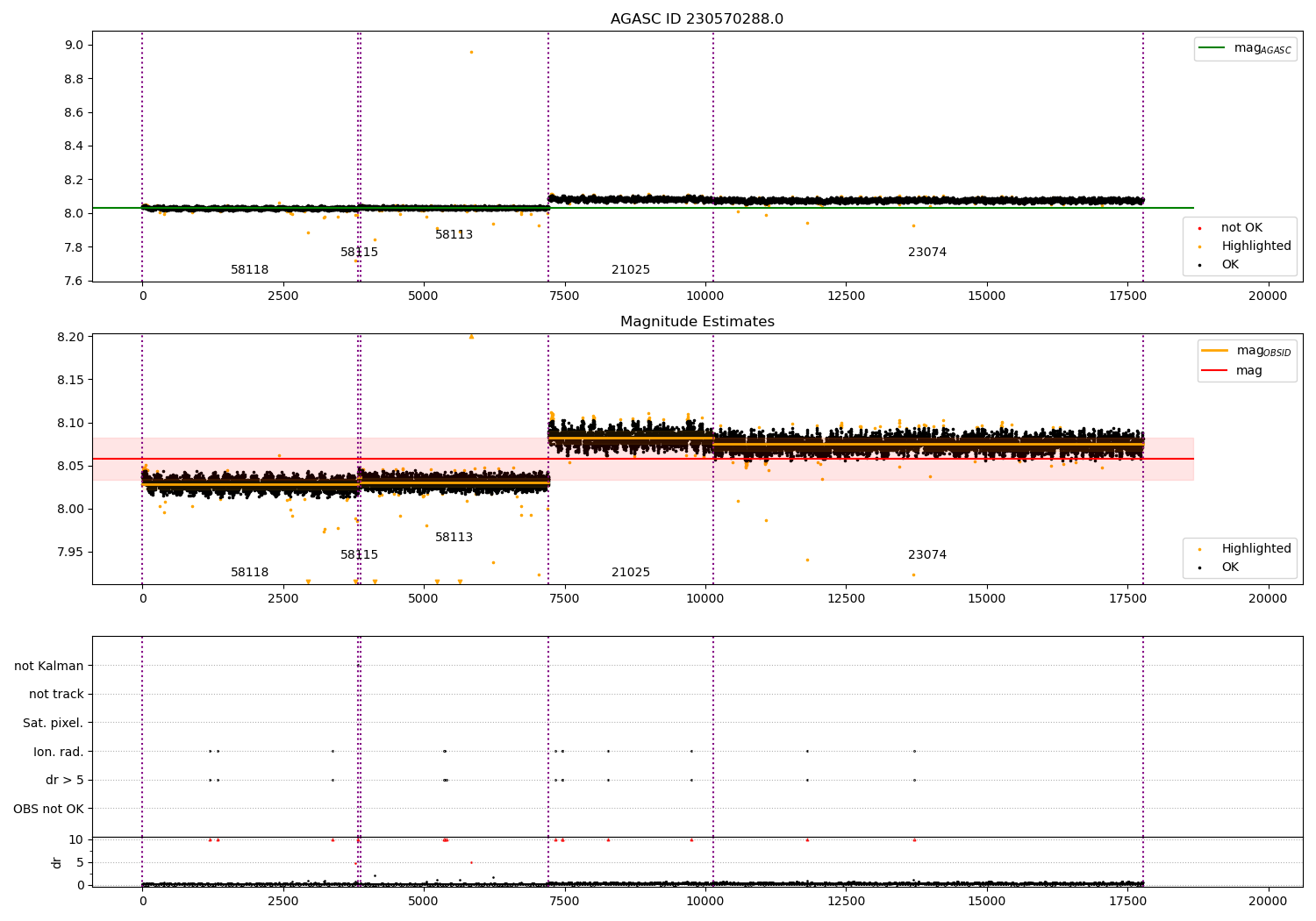Viewport: 1316px width, 921px height.
Task: Click the 8.10 y-axis tick label
Action: (x=69, y=424)
